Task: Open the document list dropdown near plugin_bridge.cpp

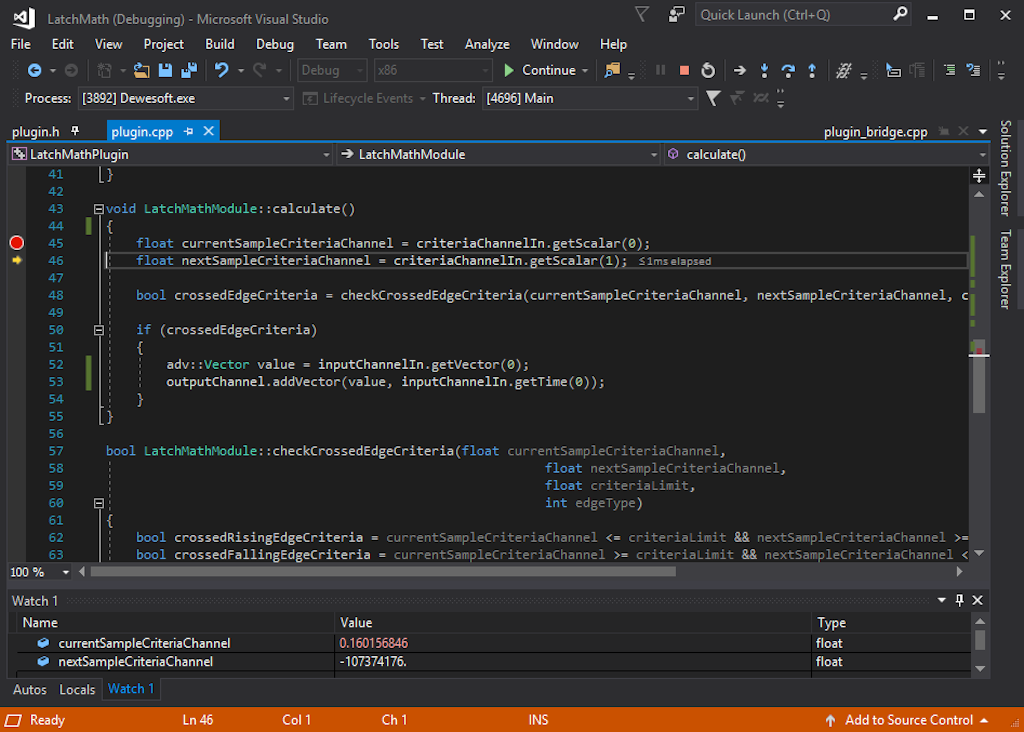Action: tap(983, 131)
